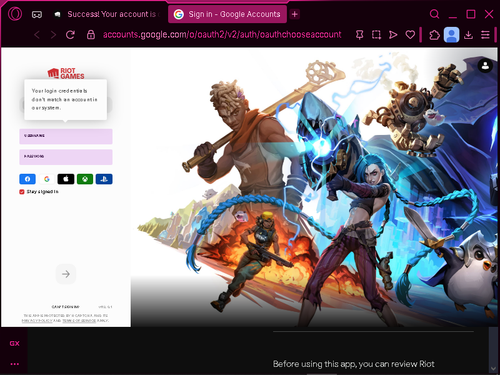500x375 pixels.
Task: Select the 'Sign in - Google Accounts' tab
Action: coord(228,14)
